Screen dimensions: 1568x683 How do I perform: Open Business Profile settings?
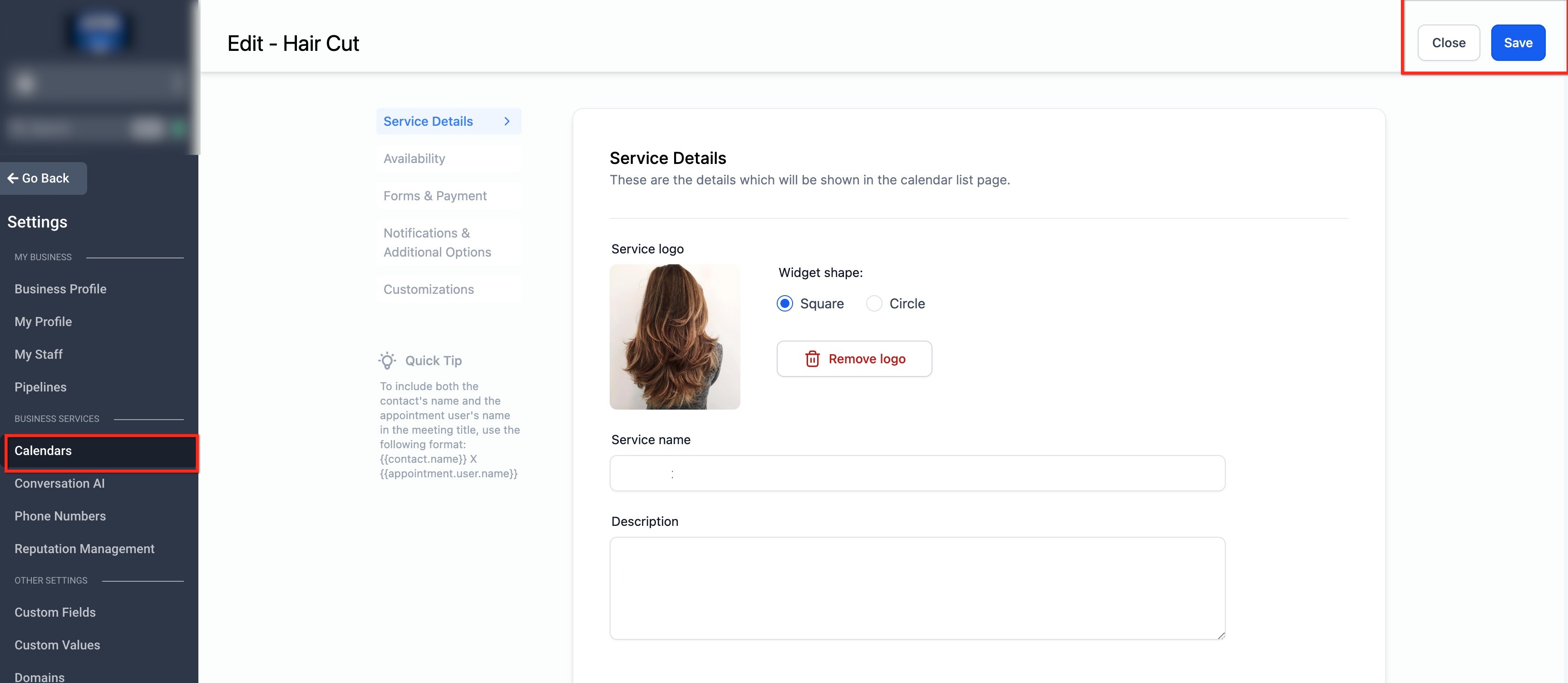click(x=60, y=289)
